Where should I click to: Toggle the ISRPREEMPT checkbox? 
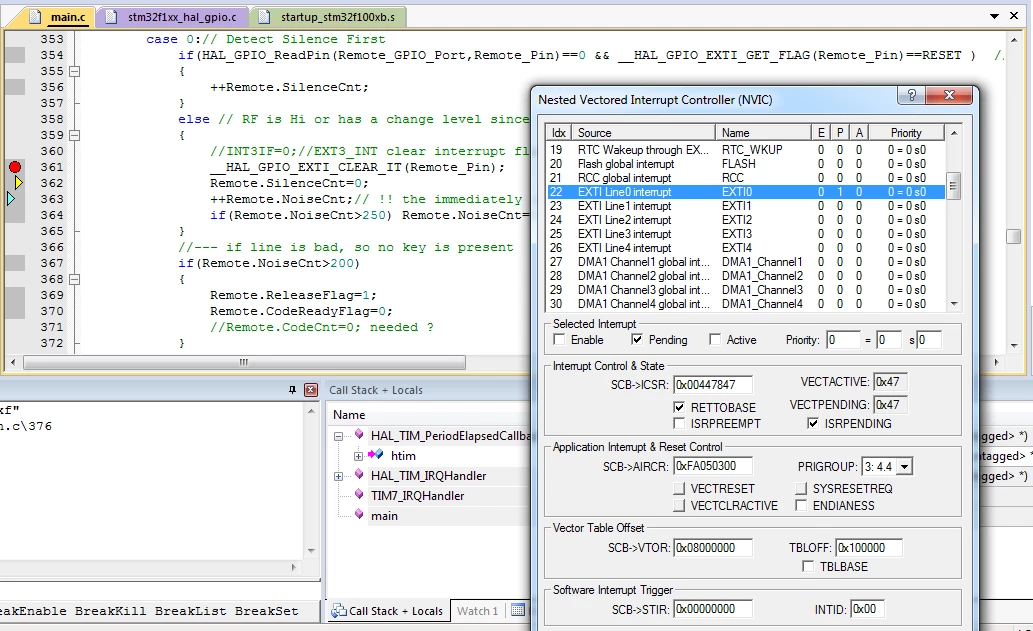coord(679,423)
